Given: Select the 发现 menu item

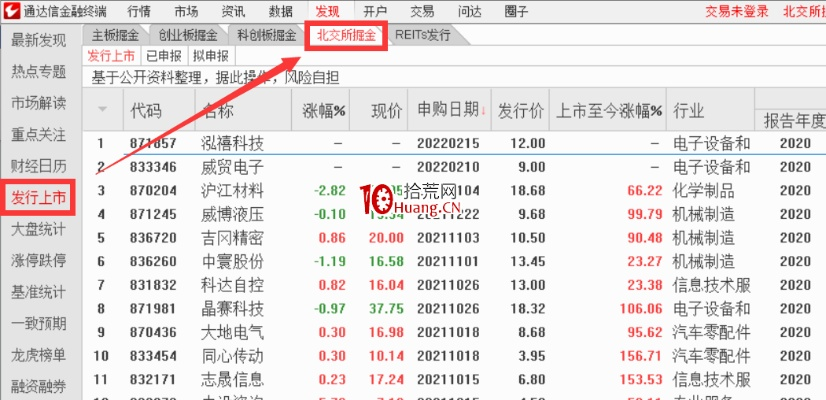Looking at the screenshot, I should coord(327,12).
